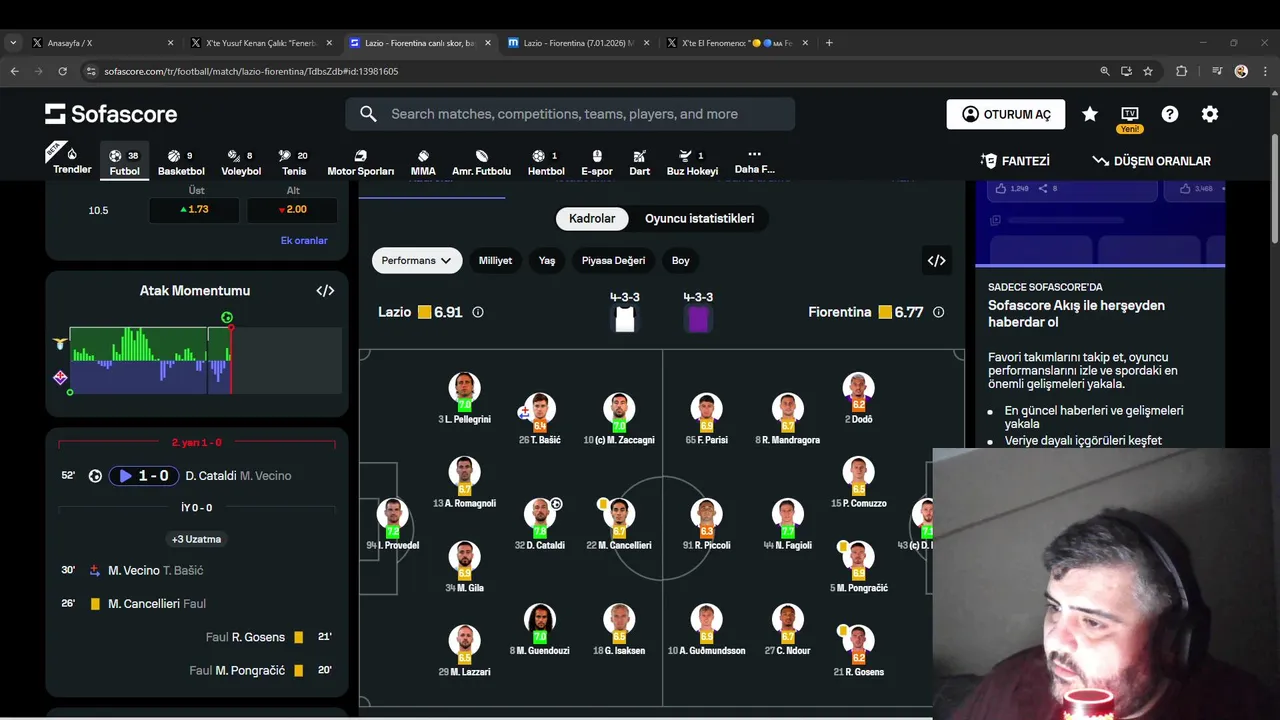Open the DÜŞEN ORANLAR link
1280x720 pixels.
[1151, 161]
